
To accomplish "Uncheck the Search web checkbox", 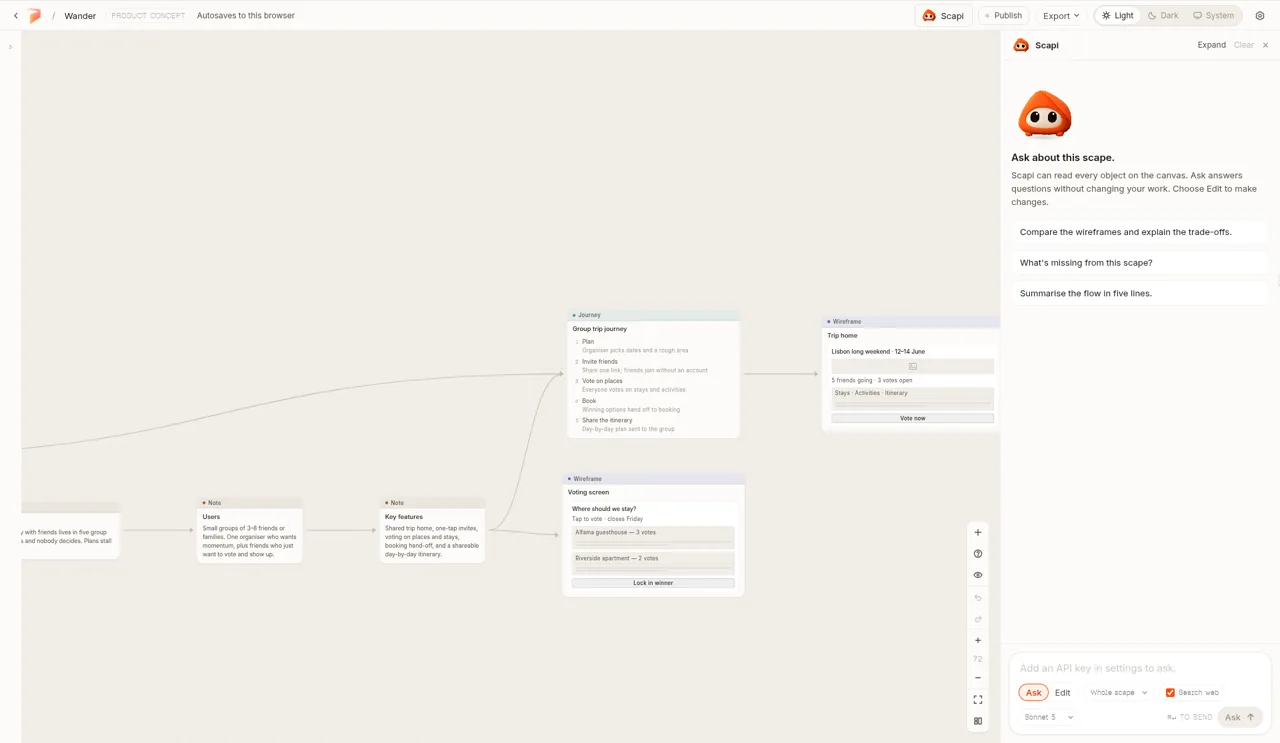I will 1170,693.
